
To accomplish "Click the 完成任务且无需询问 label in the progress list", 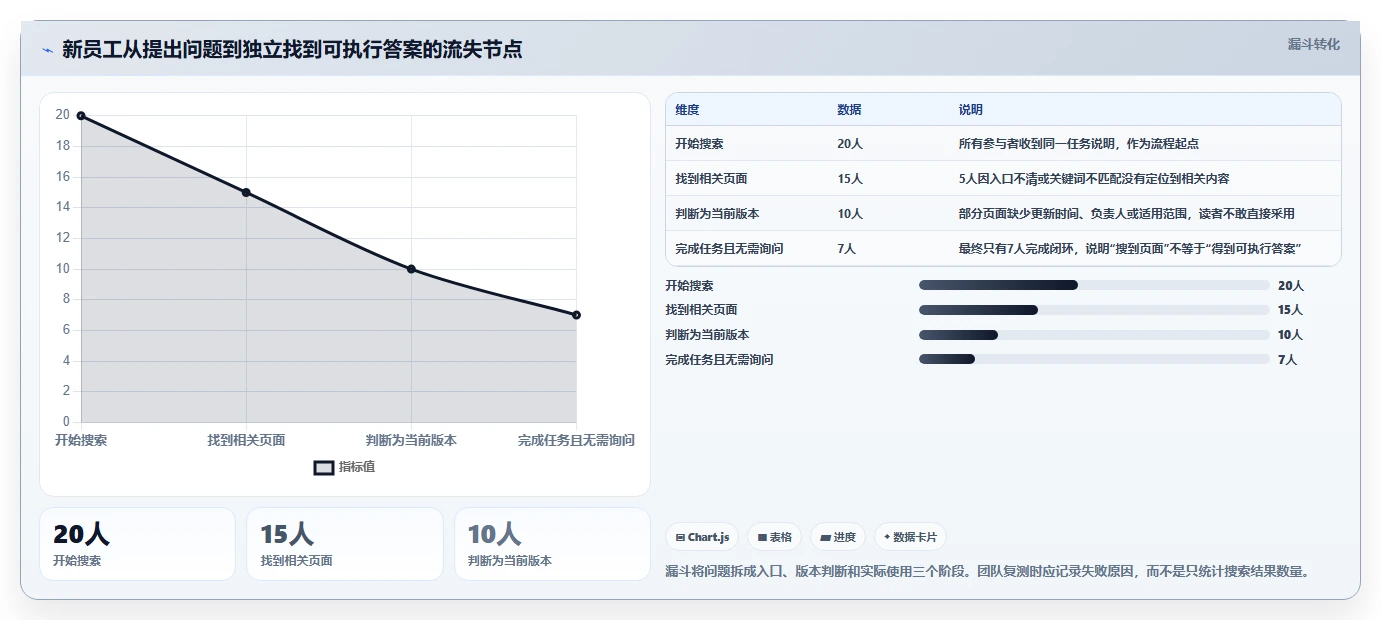I will coord(719,359).
